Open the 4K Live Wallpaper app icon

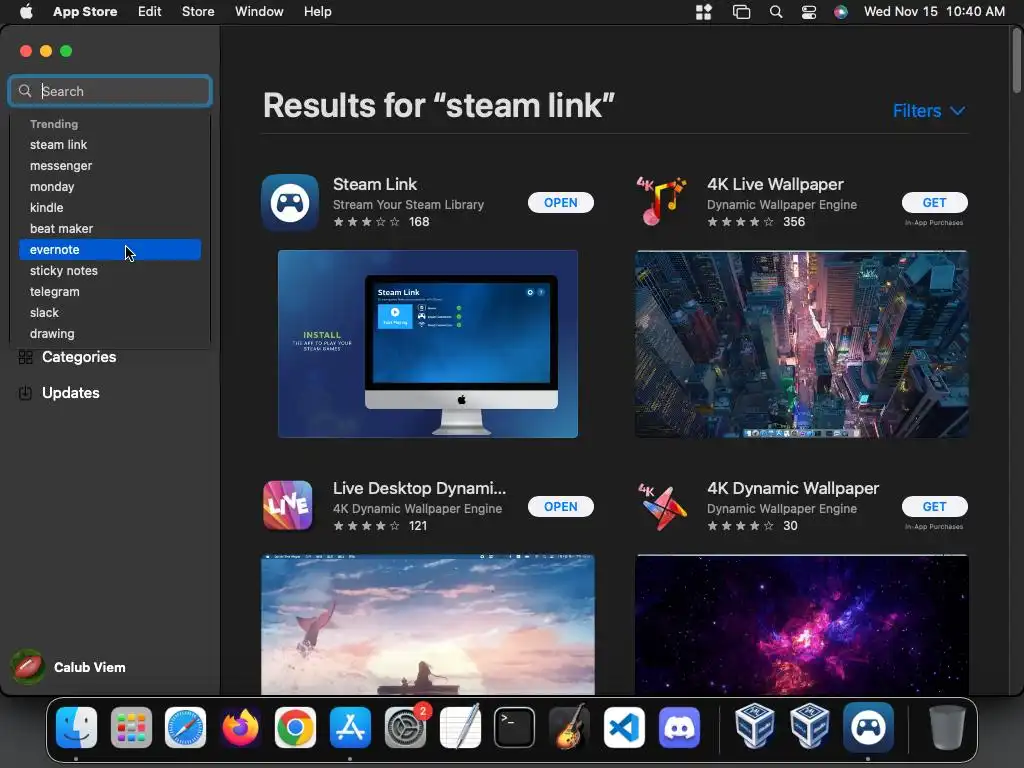click(x=662, y=202)
